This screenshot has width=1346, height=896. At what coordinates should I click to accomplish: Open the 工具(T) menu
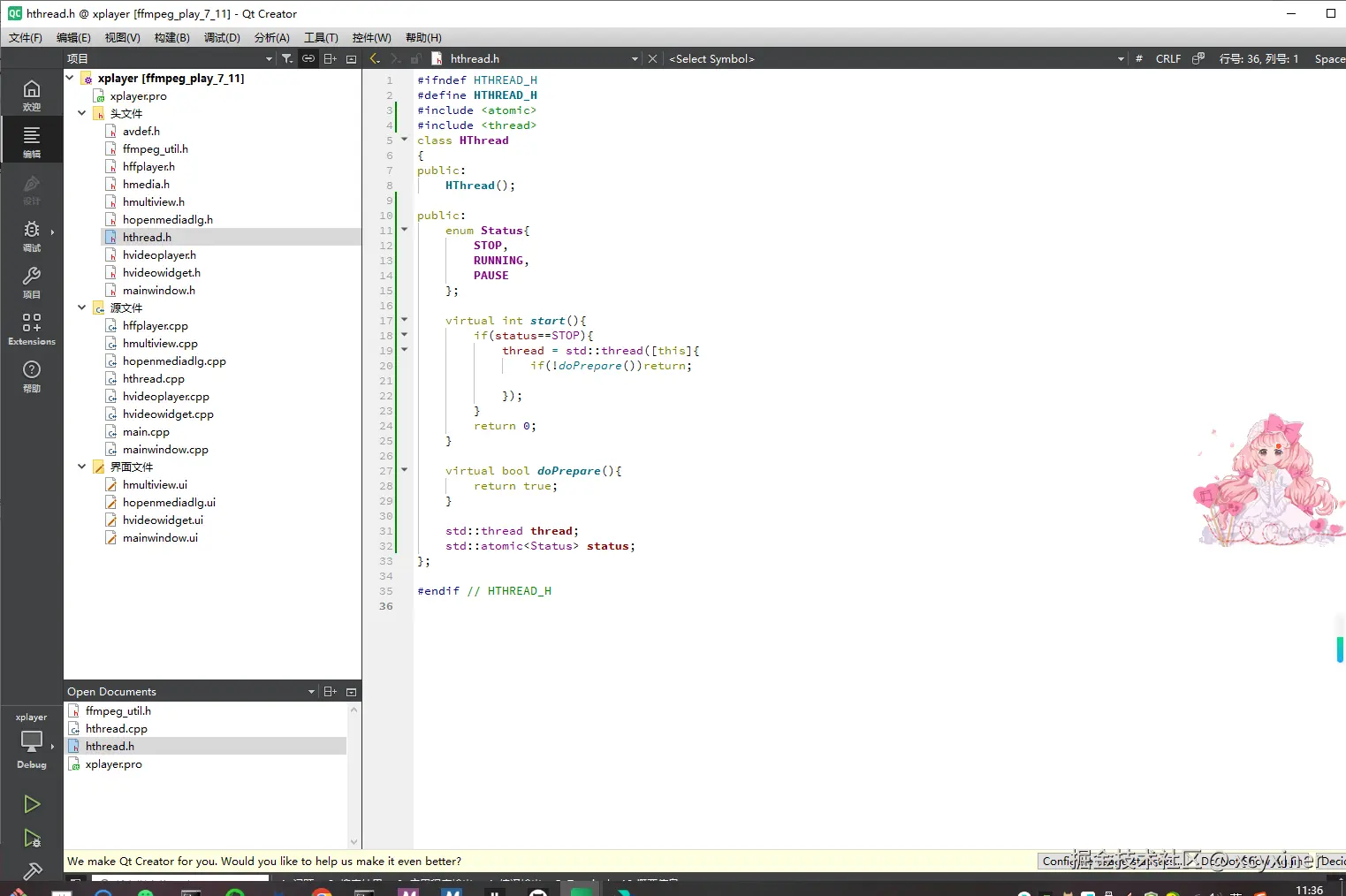tap(321, 37)
